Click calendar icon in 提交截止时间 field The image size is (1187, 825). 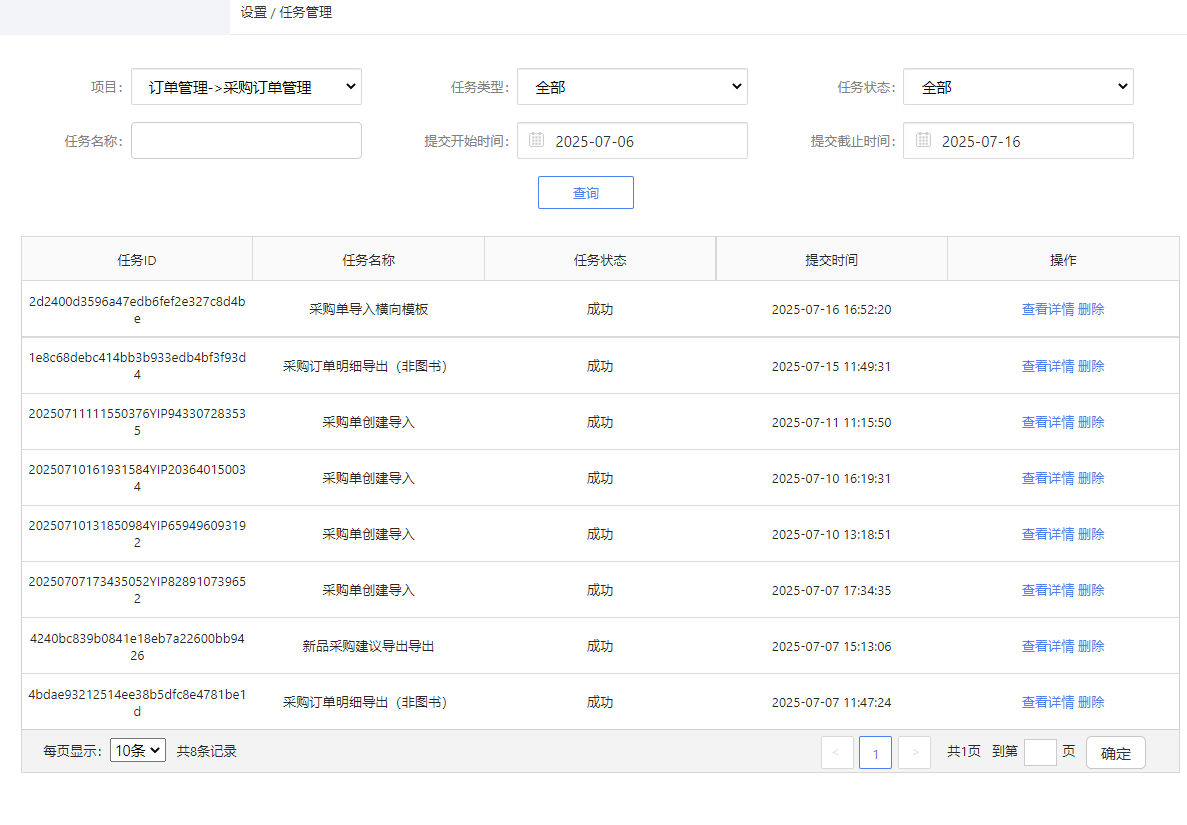[x=923, y=140]
